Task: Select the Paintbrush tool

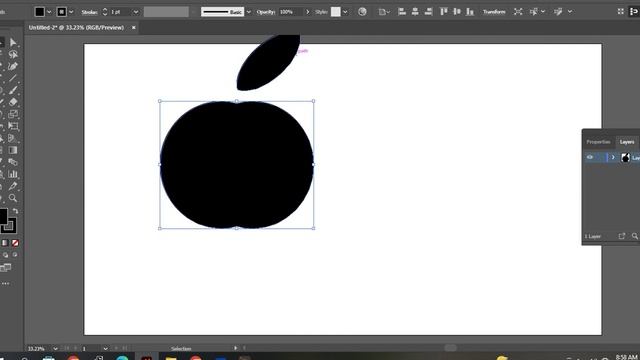Action: tap(13, 90)
